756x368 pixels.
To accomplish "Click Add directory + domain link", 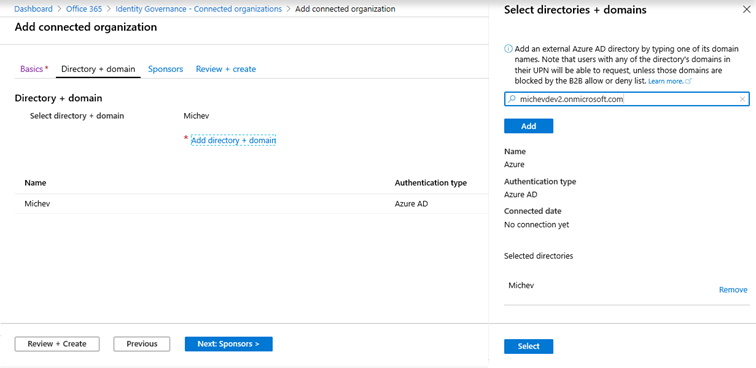I will (233, 140).
